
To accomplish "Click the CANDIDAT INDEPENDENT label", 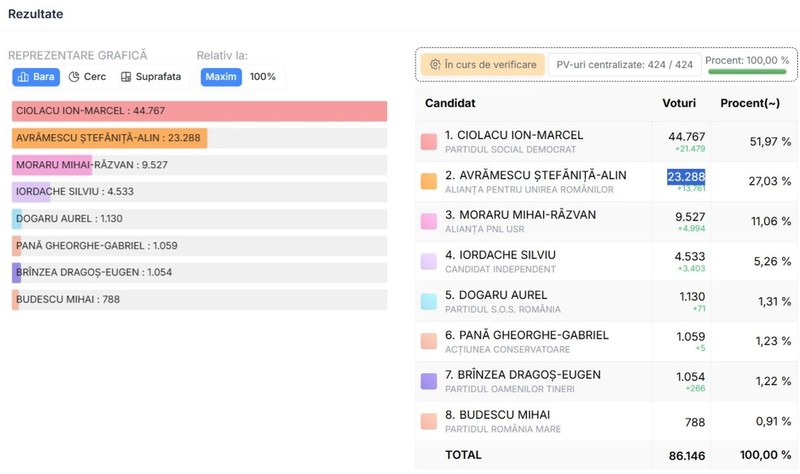I will coord(500,269).
